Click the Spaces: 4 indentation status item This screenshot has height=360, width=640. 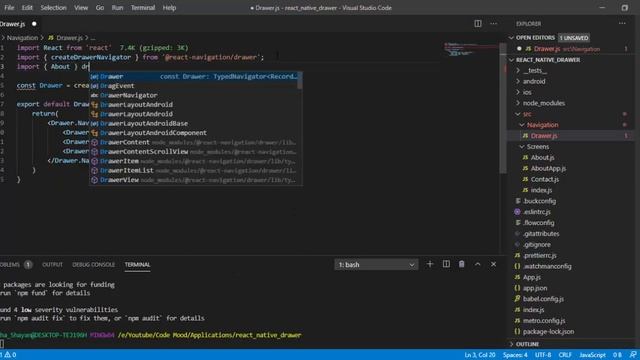tap(515, 355)
